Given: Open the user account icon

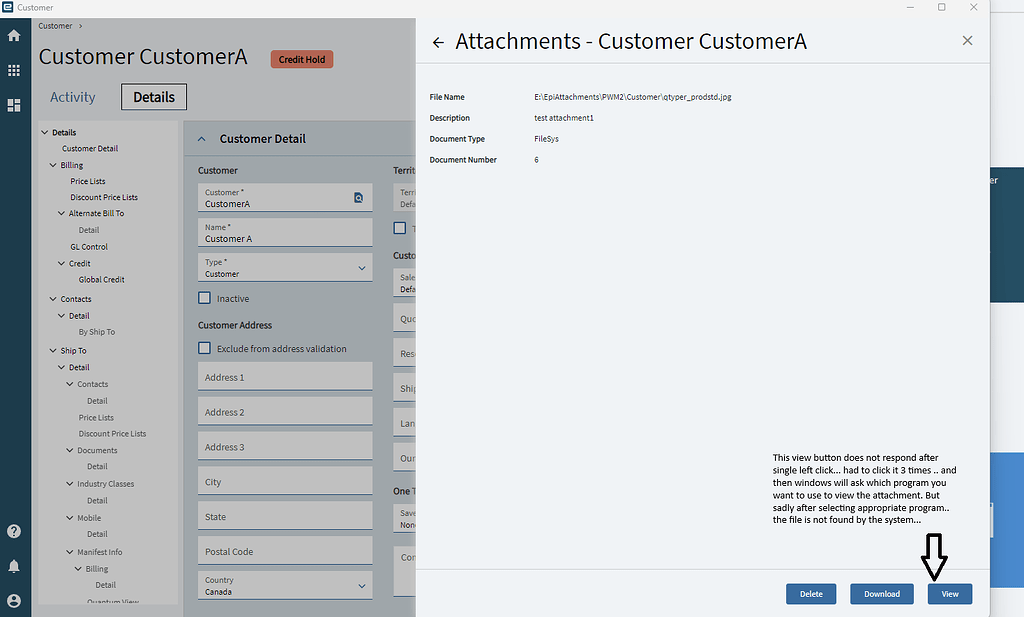Looking at the screenshot, I should [14, 601].
